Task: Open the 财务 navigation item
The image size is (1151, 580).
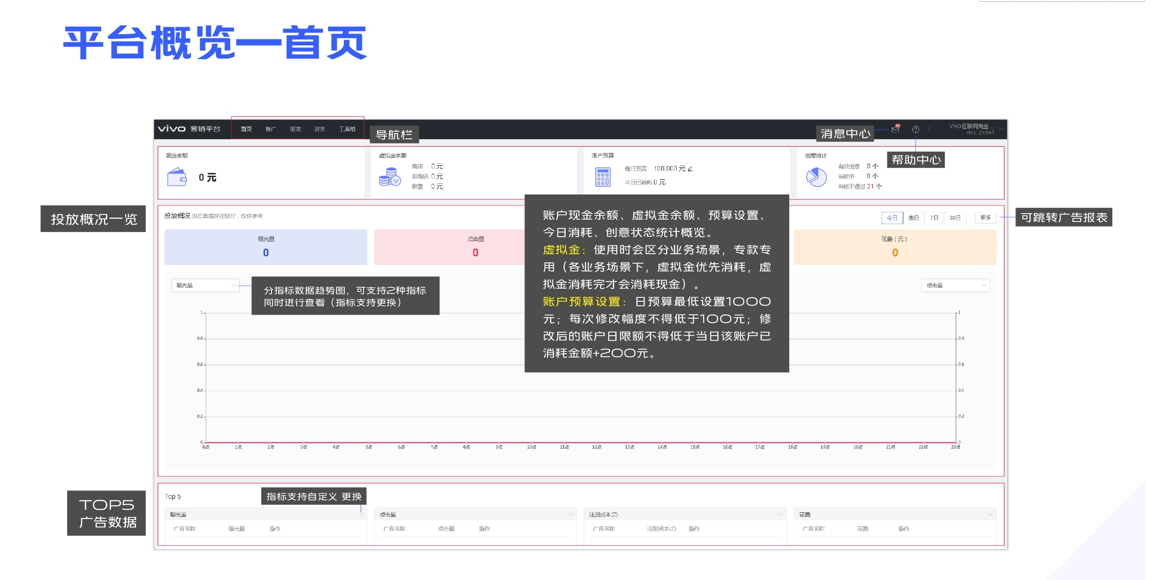Action: (x=321, y=130)
